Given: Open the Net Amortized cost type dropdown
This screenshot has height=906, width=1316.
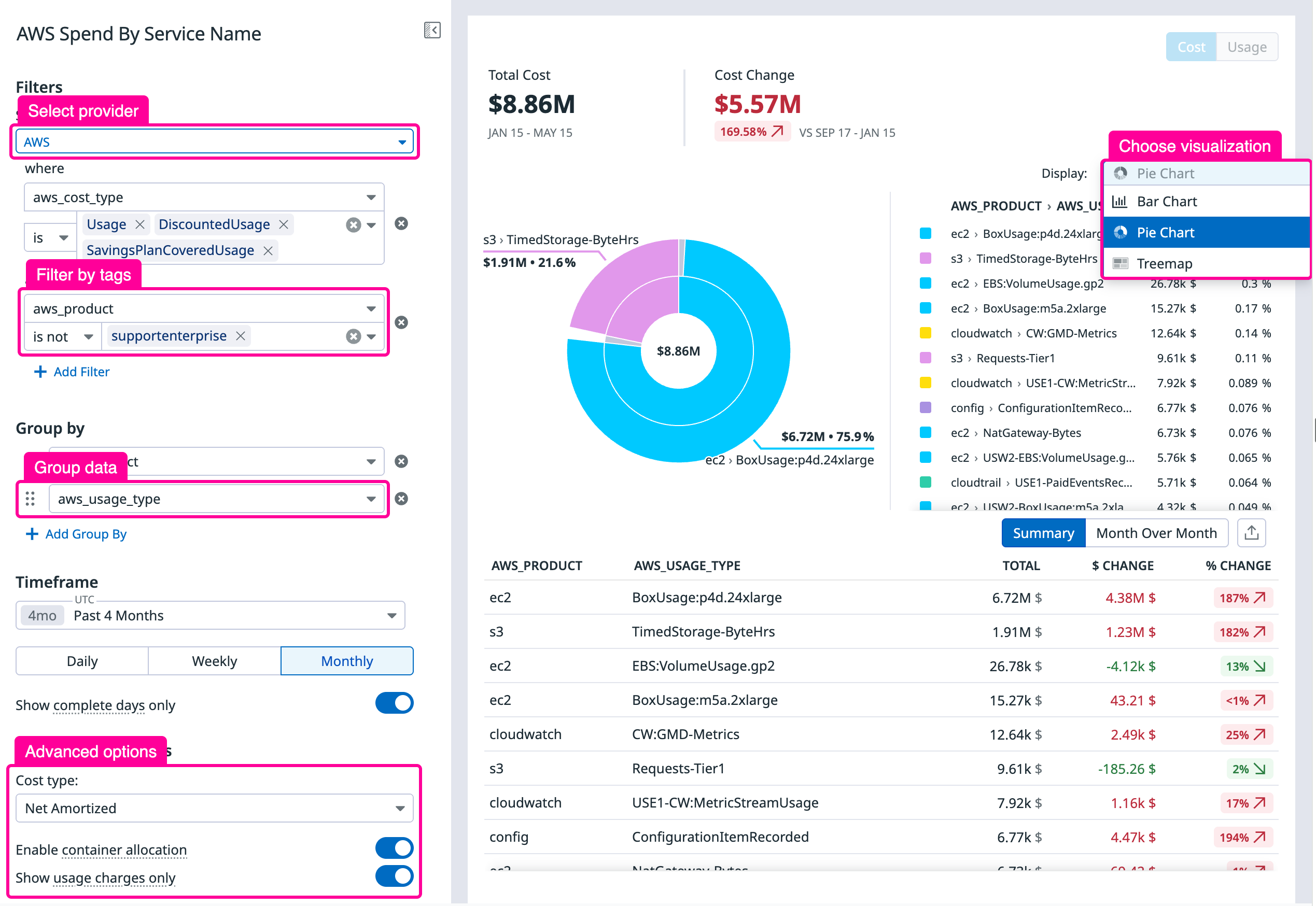Looking at the screenshot, I should tap(215, 809).
